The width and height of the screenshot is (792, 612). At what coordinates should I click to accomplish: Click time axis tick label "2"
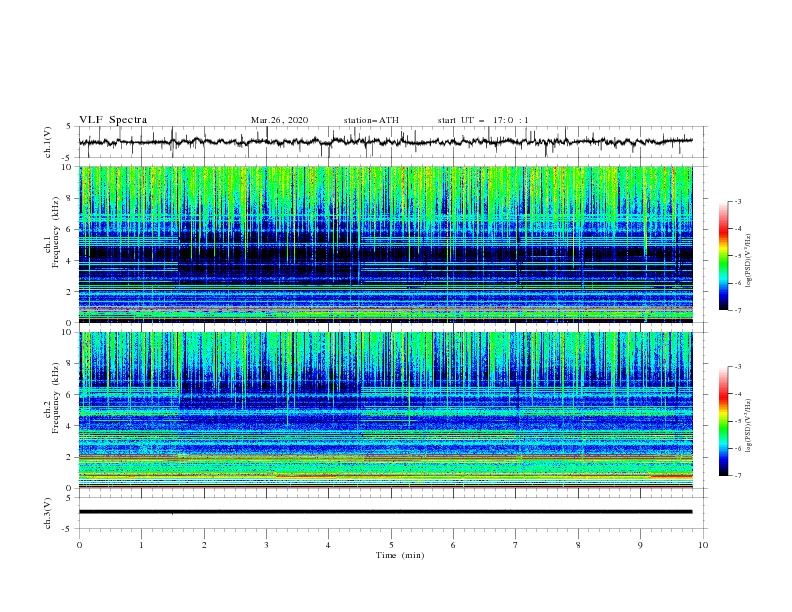[204, 545]
